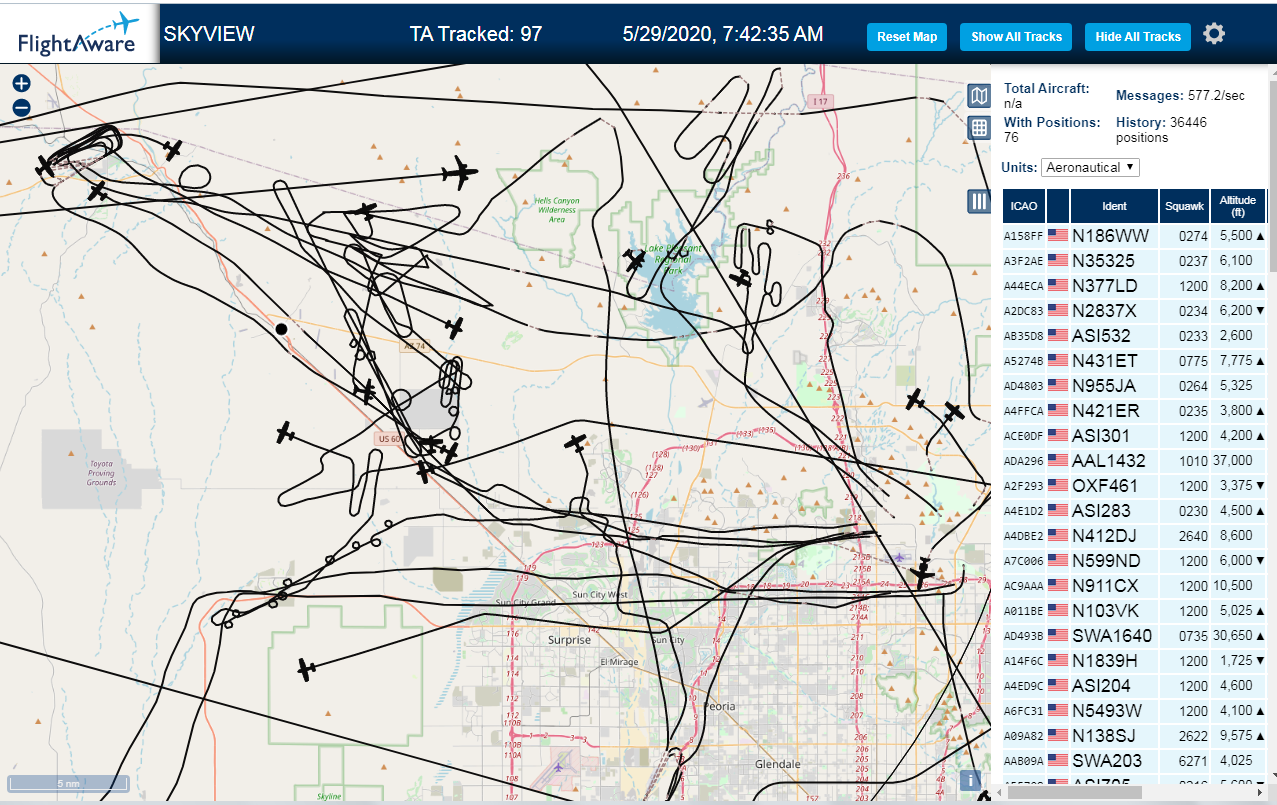Image resolution: width=1277 pixels, height=805 pixels.
Task: Zoom in on the map
Action: pyautogui.click(x=21, y=84)
